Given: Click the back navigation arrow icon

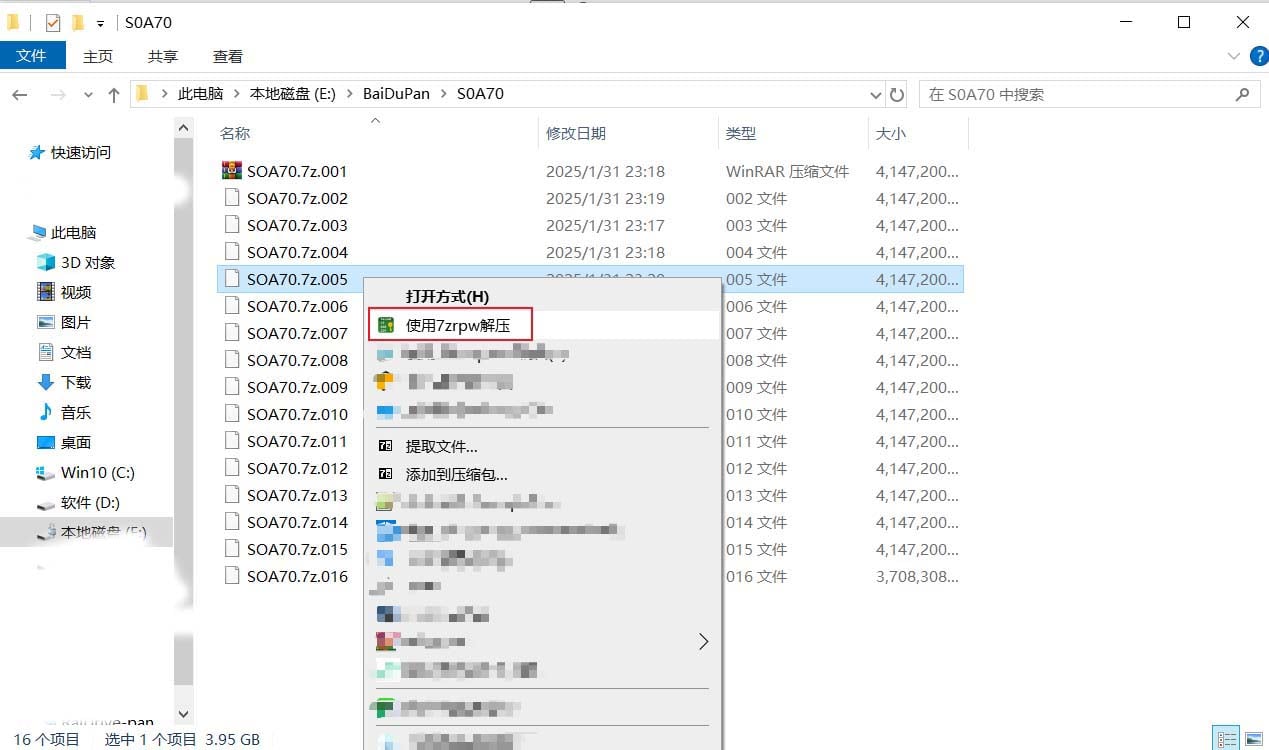Looking at the screenshot, I should [x=20, y=94].
